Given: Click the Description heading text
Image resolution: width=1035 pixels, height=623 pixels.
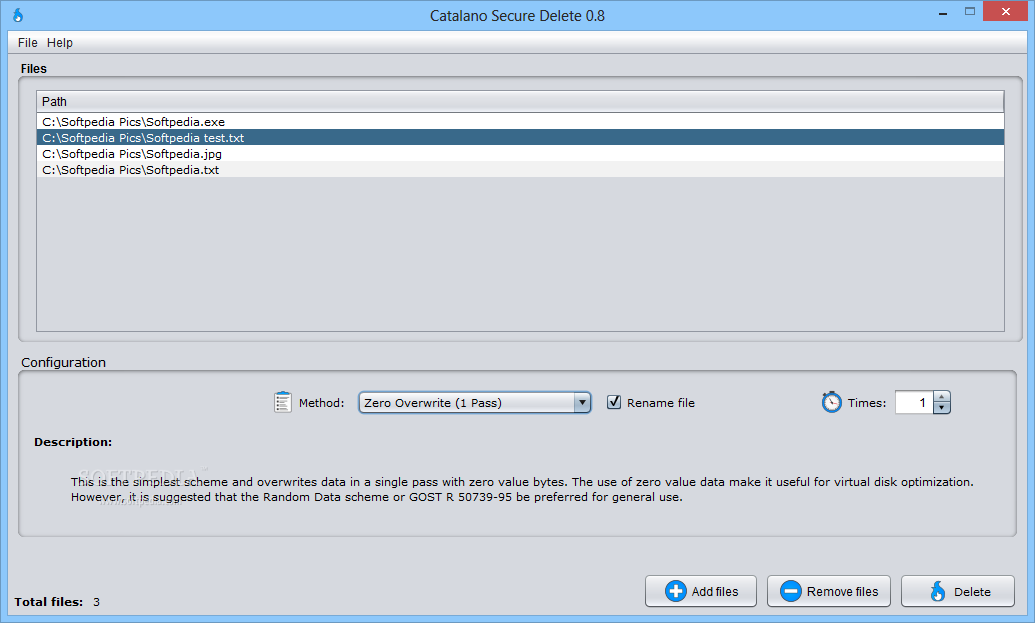Looking at the screenshot, I should pos(73,442).
